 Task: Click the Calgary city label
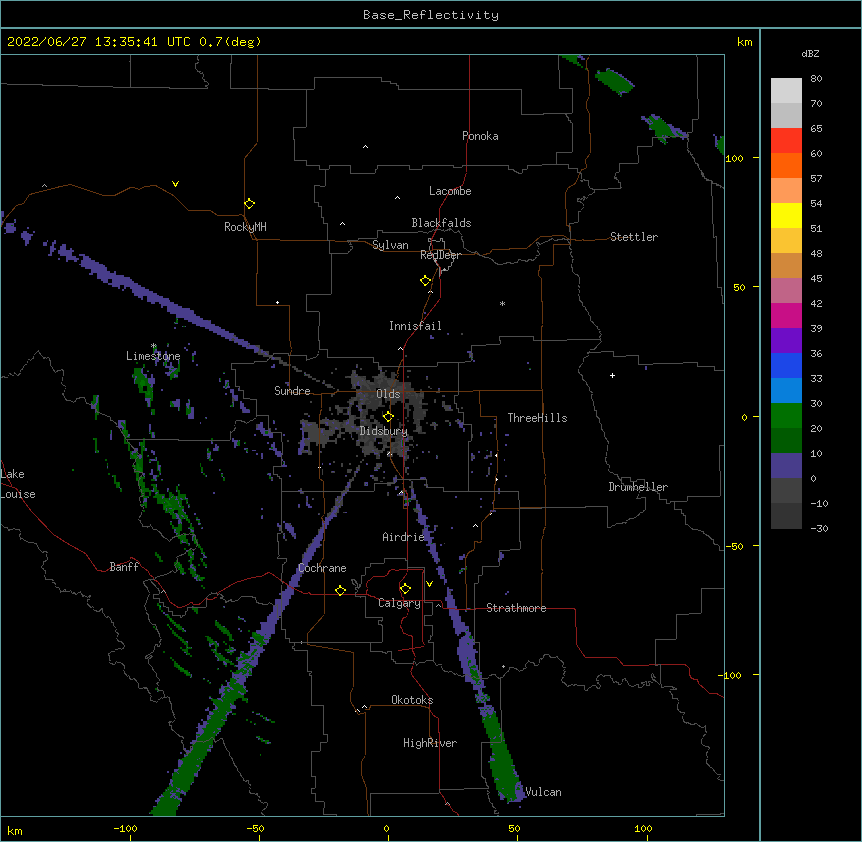pos(400,603)
